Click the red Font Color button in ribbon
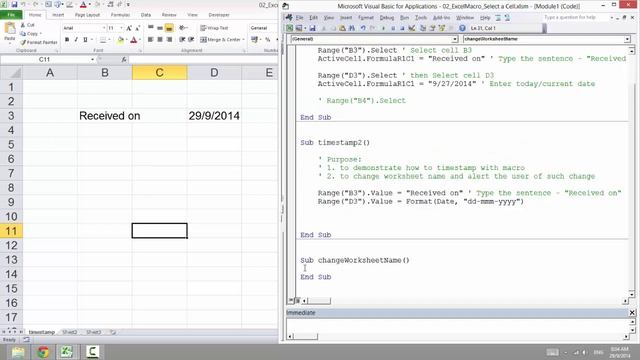Viewport: 640px width, 360px height. (133, 40)
